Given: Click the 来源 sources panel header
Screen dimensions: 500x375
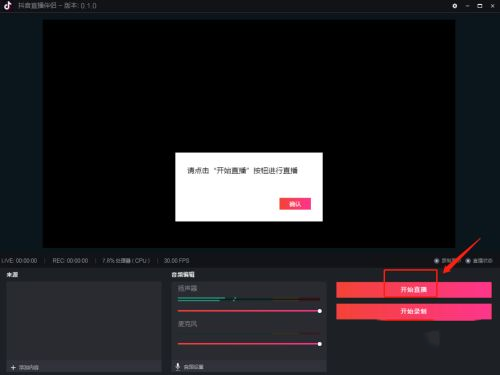Looking at the screenshot, I should click(x=12, y=275).
